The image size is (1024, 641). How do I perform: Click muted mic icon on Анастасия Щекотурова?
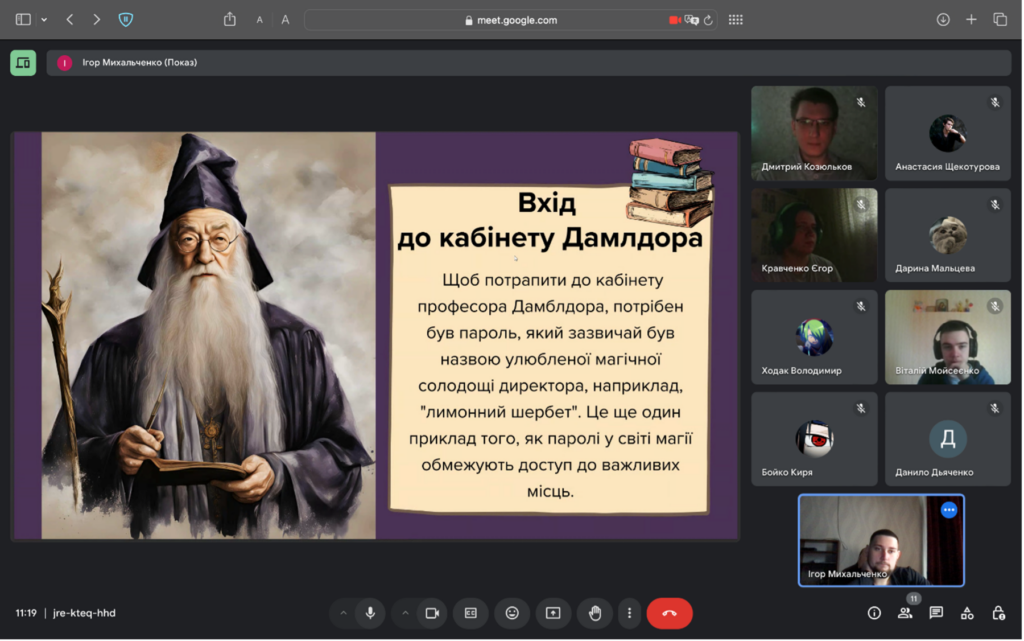(995, 102)
